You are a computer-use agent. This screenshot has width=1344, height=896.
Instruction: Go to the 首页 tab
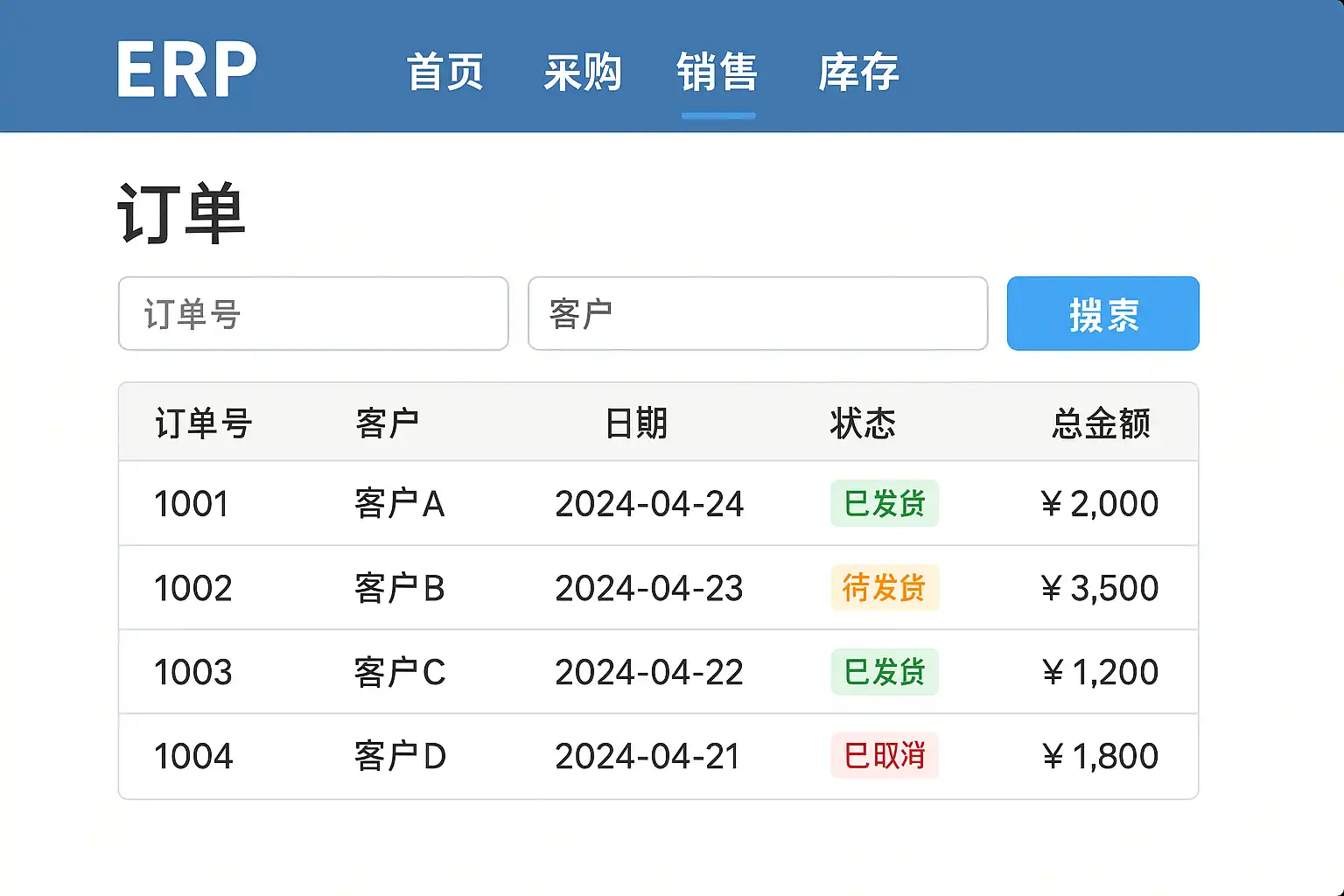(445, 72)
